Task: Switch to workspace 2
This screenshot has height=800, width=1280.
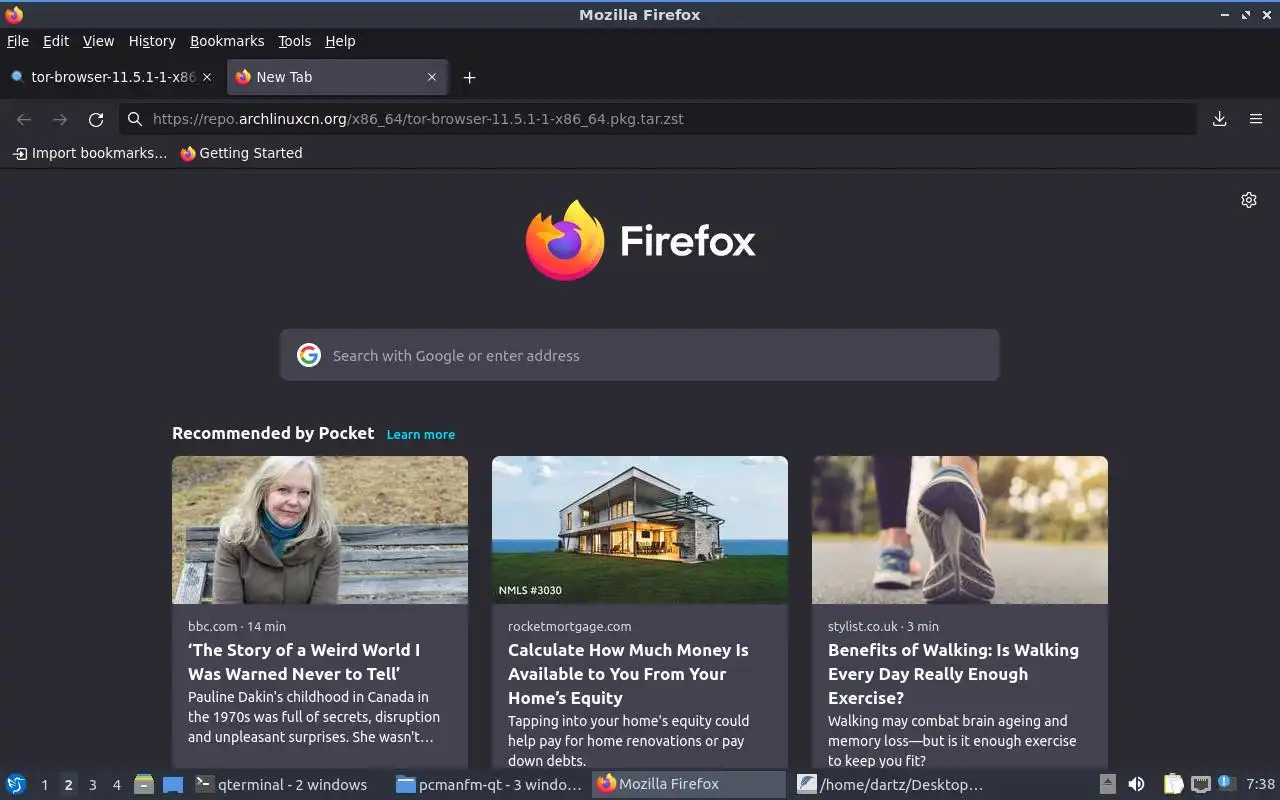Action: (68, 785)
